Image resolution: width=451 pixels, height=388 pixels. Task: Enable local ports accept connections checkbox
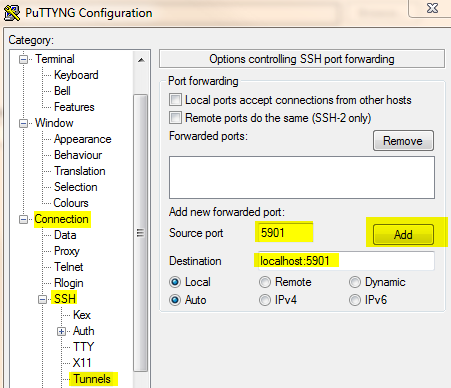click(x=175, y=100)
